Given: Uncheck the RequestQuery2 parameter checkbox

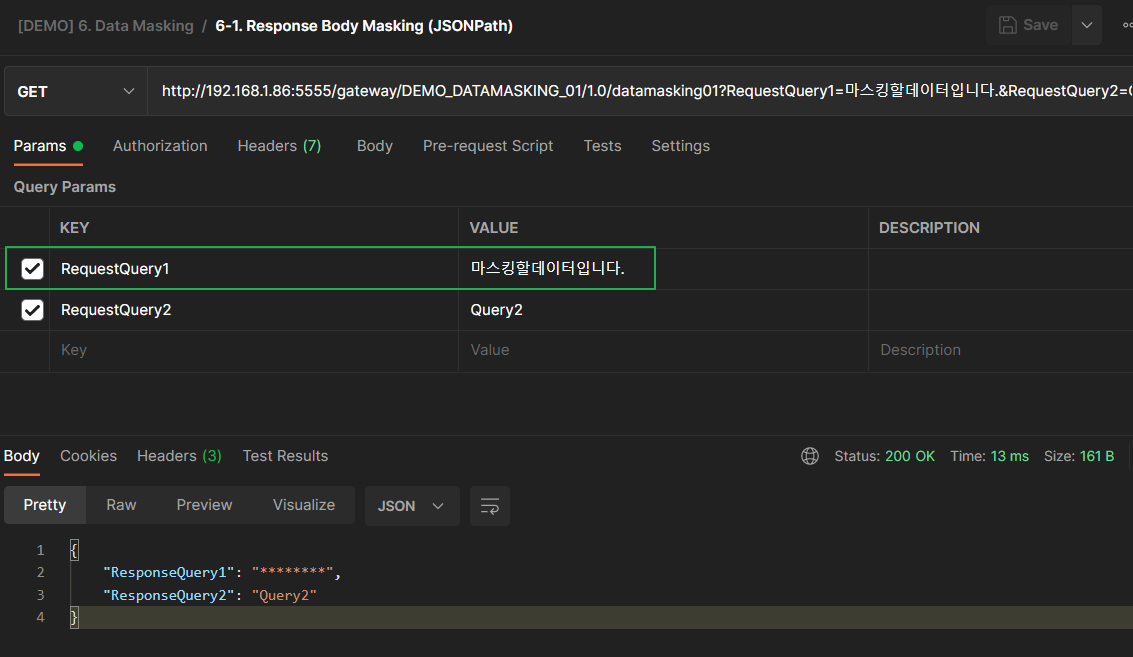Looking at the screenshot, I should point(33,310).
